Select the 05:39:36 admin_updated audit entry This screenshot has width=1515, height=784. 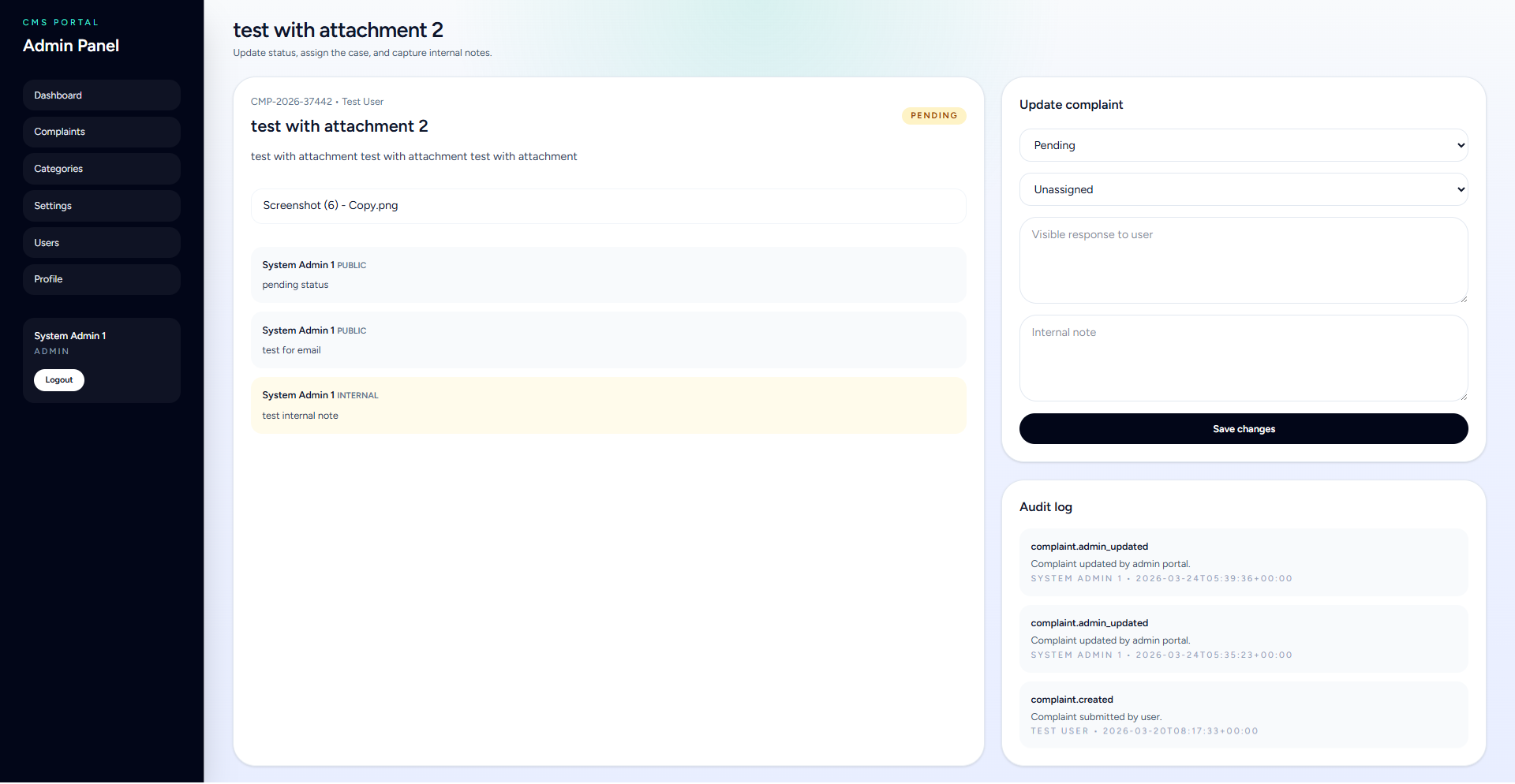(1243, 562)
